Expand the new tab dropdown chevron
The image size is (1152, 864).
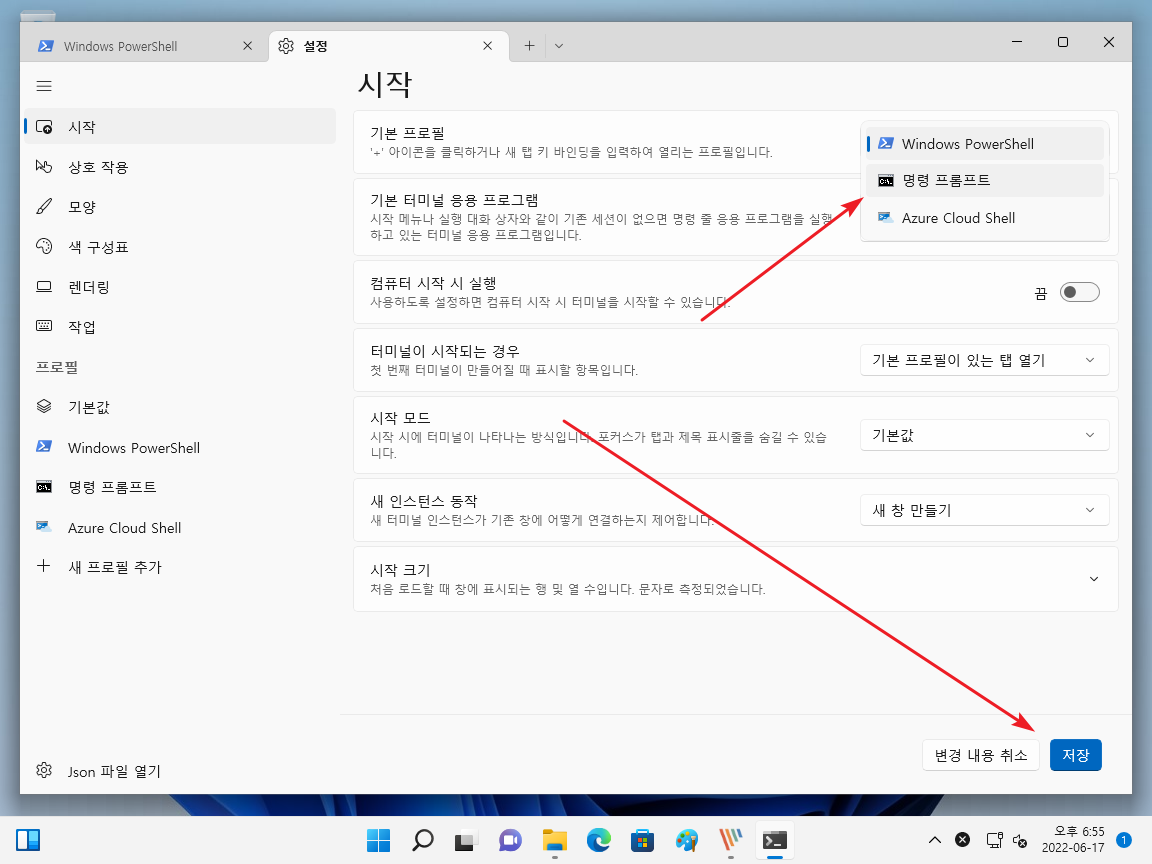pyautogui.click(x=559, y=46)
